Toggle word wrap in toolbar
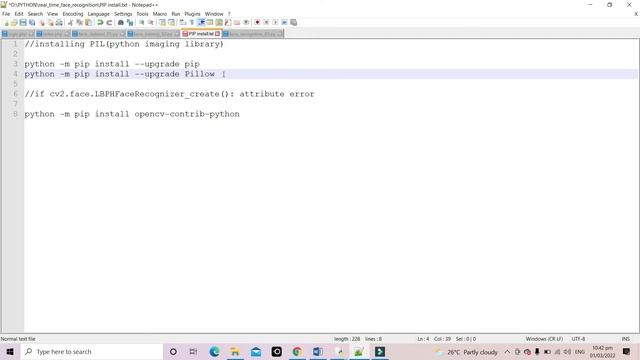This screenshot has height=360, width=640. click(182, 22)
